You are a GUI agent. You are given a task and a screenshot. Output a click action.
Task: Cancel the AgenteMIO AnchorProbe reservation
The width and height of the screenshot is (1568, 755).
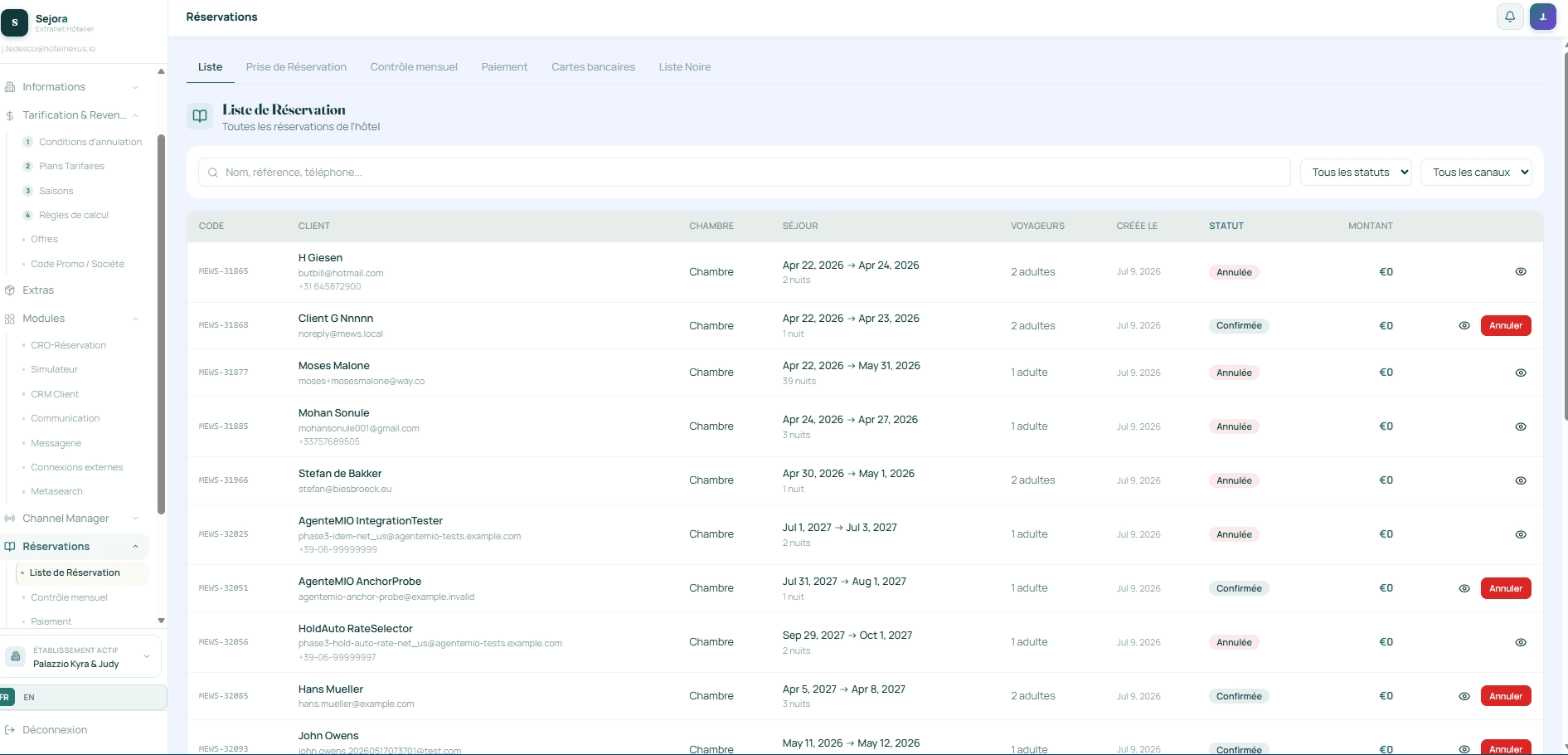click(1506, 588)
